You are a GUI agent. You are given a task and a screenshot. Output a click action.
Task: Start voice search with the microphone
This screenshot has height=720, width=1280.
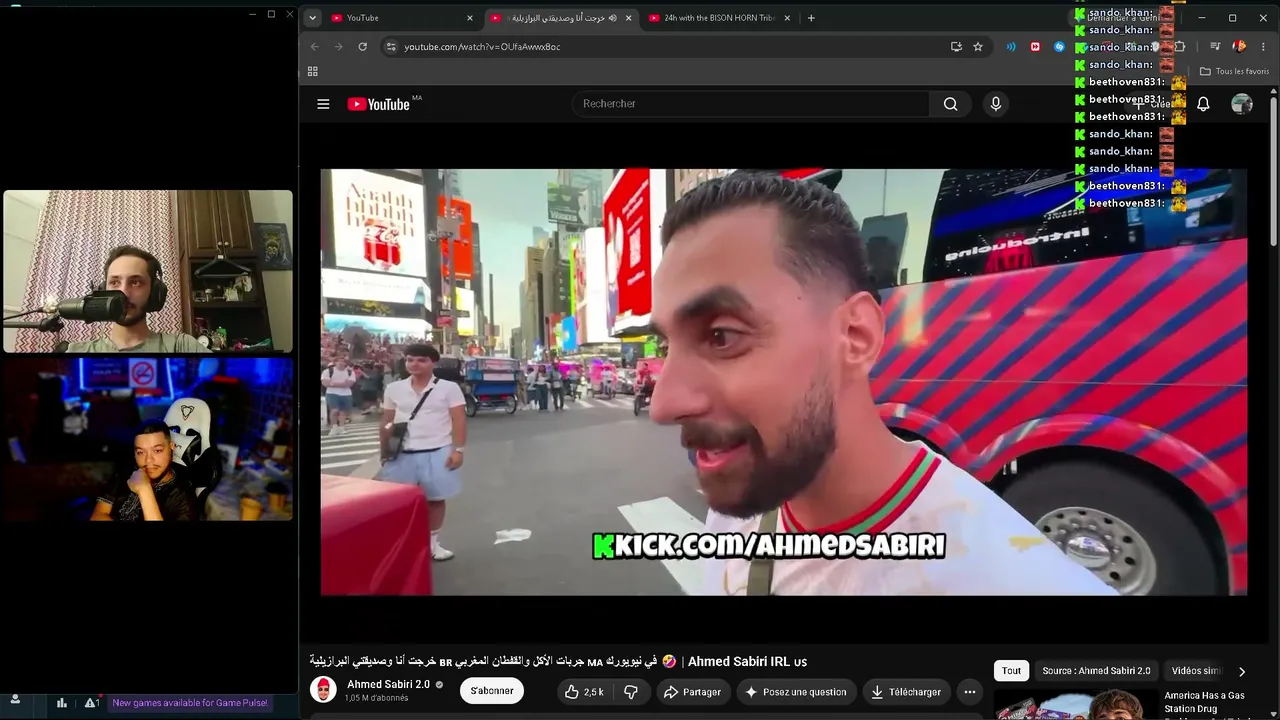(995, 104)
